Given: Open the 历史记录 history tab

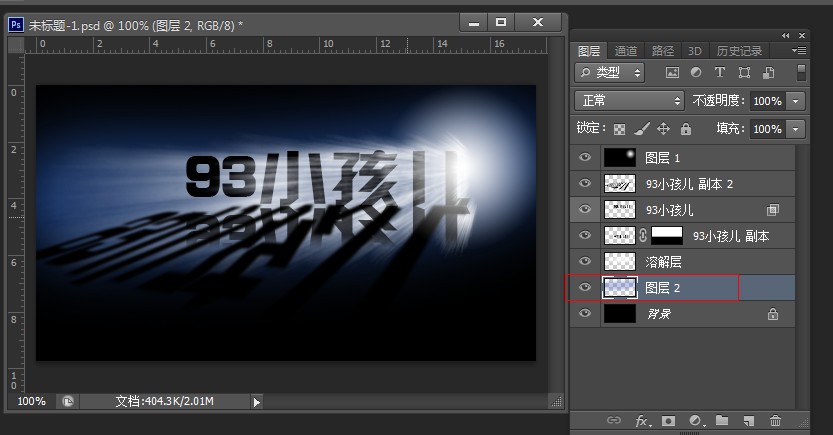Looking at the screenshot, I should (x=739, y=51).
